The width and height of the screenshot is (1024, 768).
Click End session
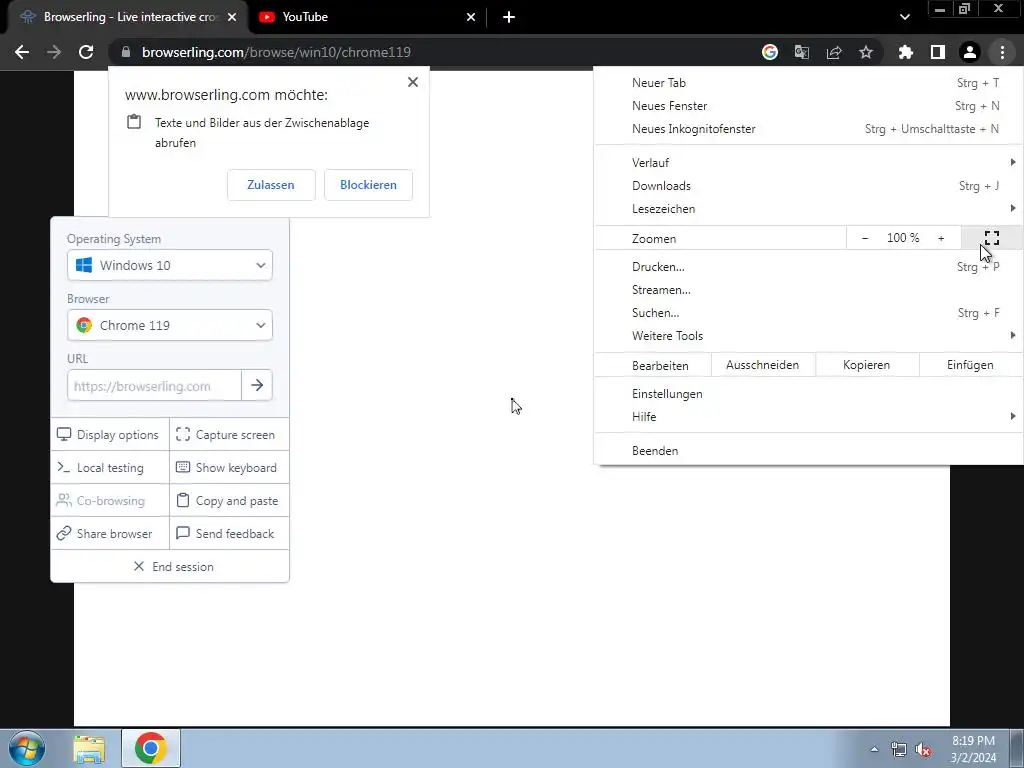coord(170,566)
